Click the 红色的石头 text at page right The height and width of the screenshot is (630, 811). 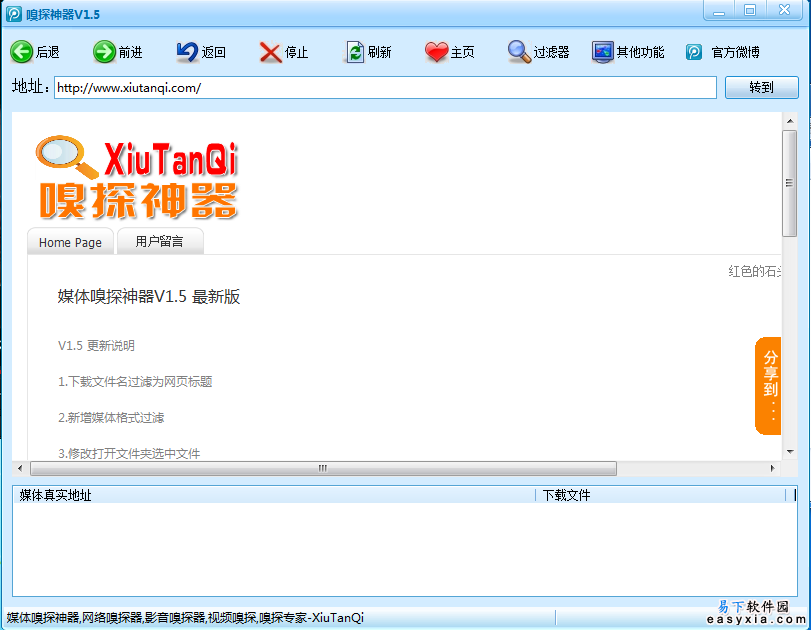point(755,271)
